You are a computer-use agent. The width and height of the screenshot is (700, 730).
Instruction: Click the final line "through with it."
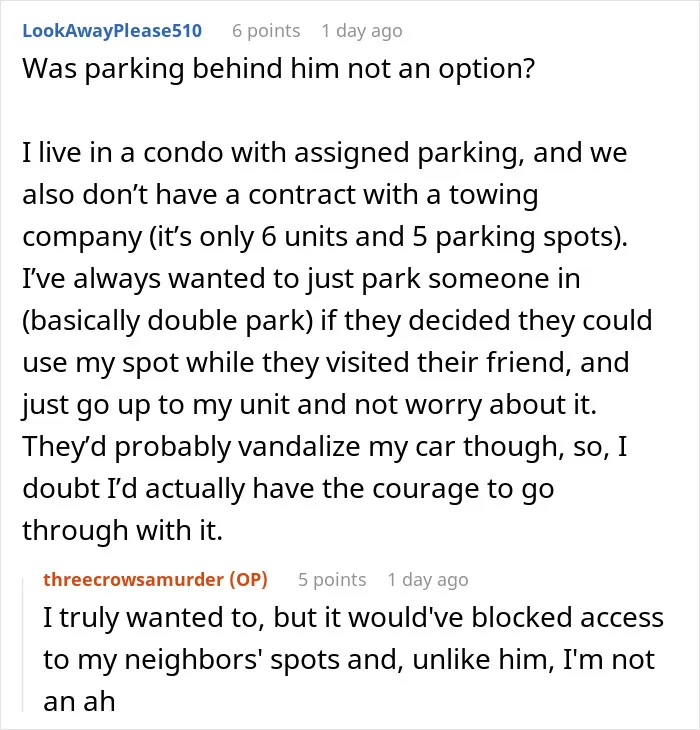[x=123, y=530]
